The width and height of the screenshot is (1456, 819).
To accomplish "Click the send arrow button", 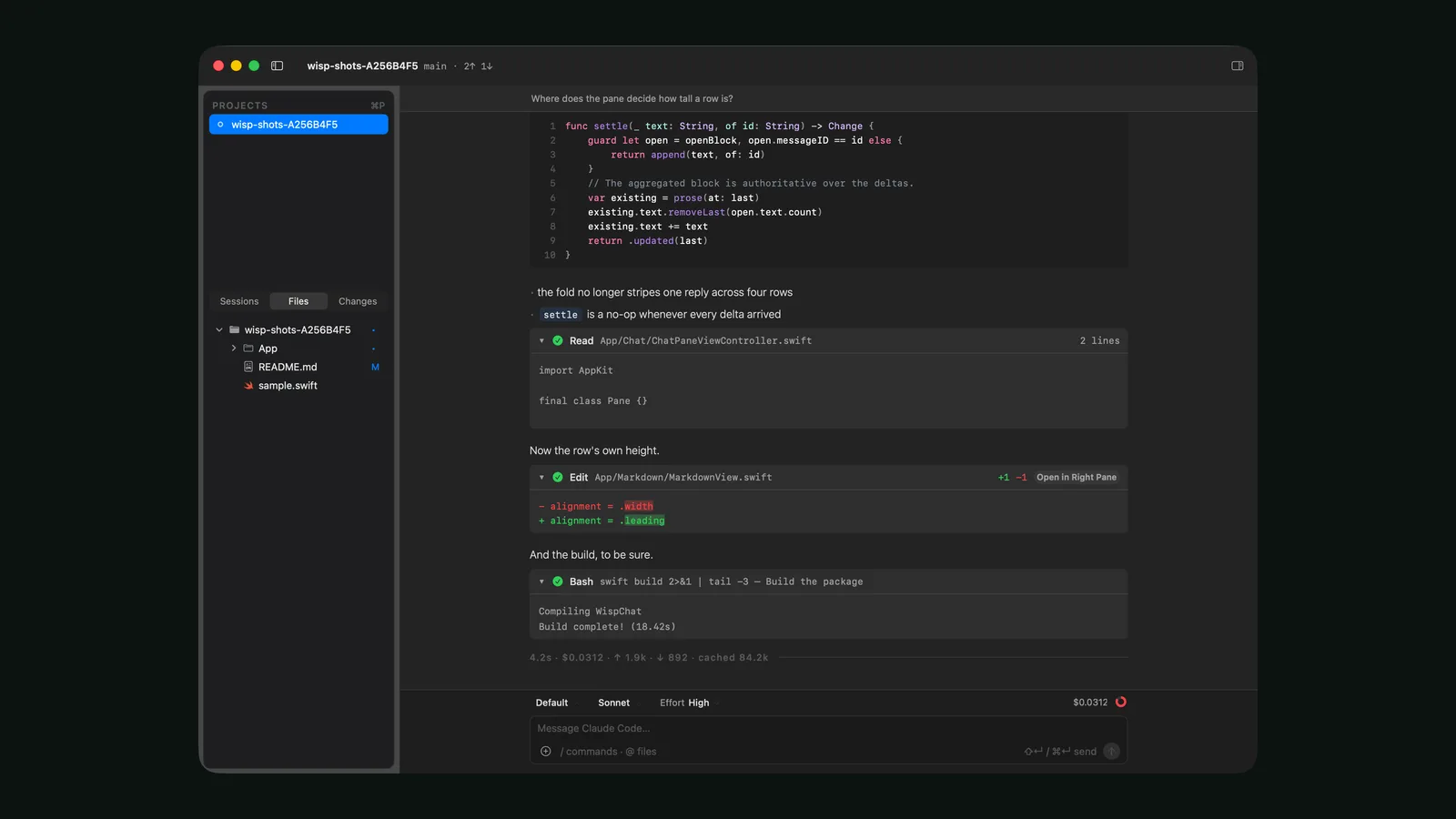I will (x=1111, y=751).
